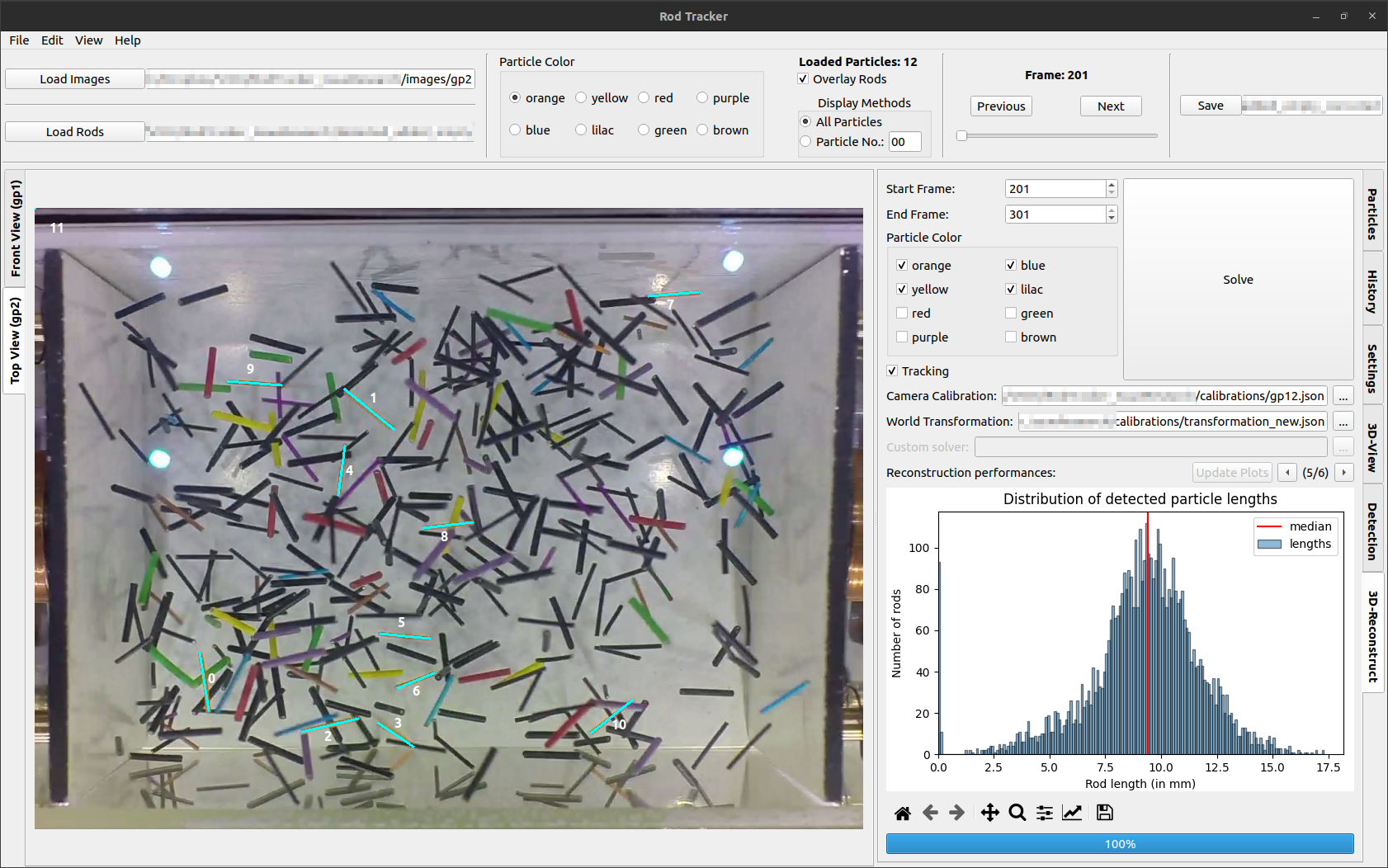The height and width of the screenshot is (868, 1388).
Task: Click the Solve button
Action: click(x=1238, y=280)
